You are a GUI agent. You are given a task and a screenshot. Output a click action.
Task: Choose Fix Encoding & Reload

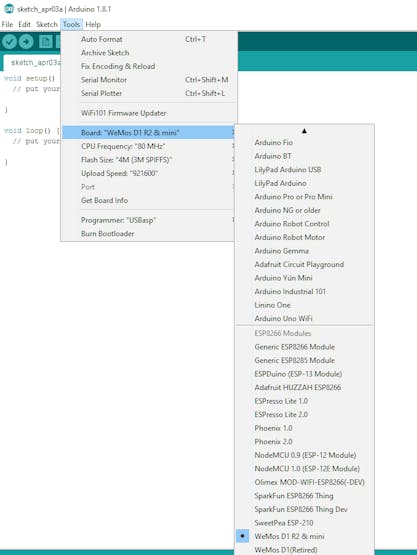click(148, 66)
